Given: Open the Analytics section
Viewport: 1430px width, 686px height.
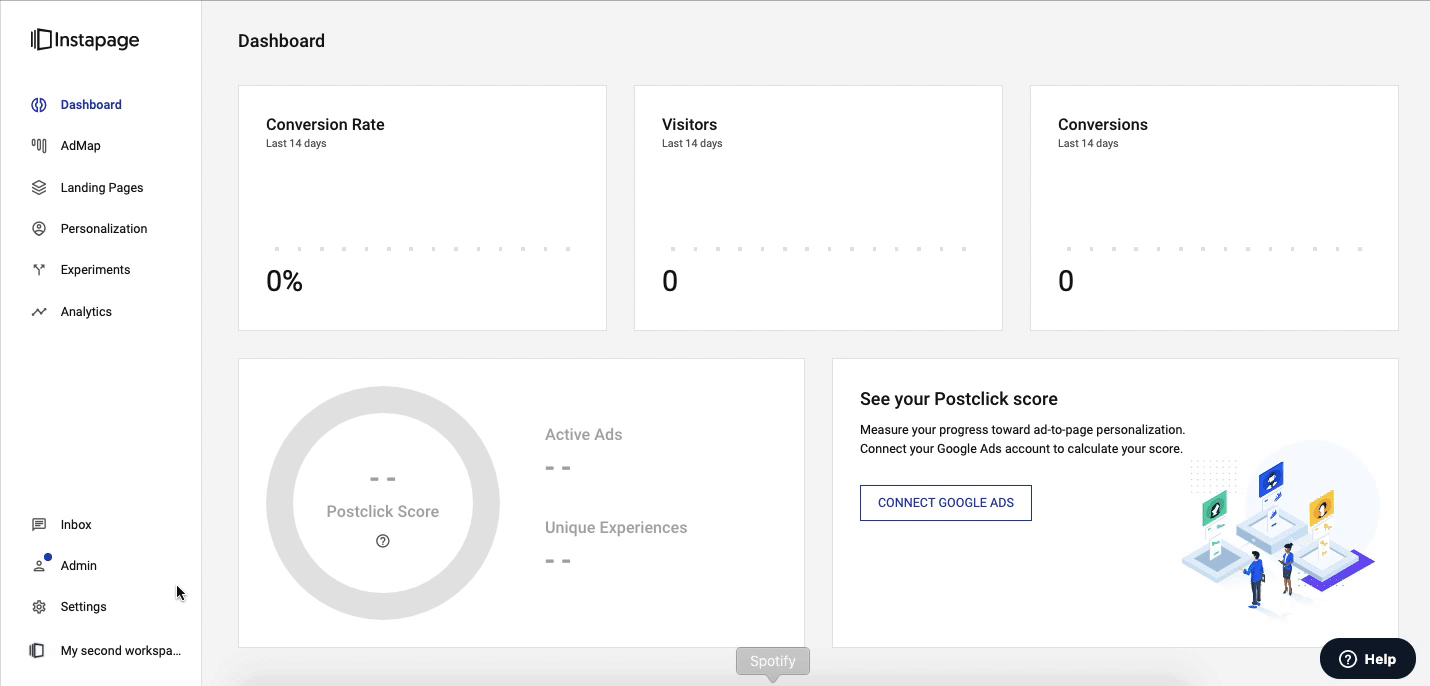Looking at the screenshot, I should tap(86, 311).
